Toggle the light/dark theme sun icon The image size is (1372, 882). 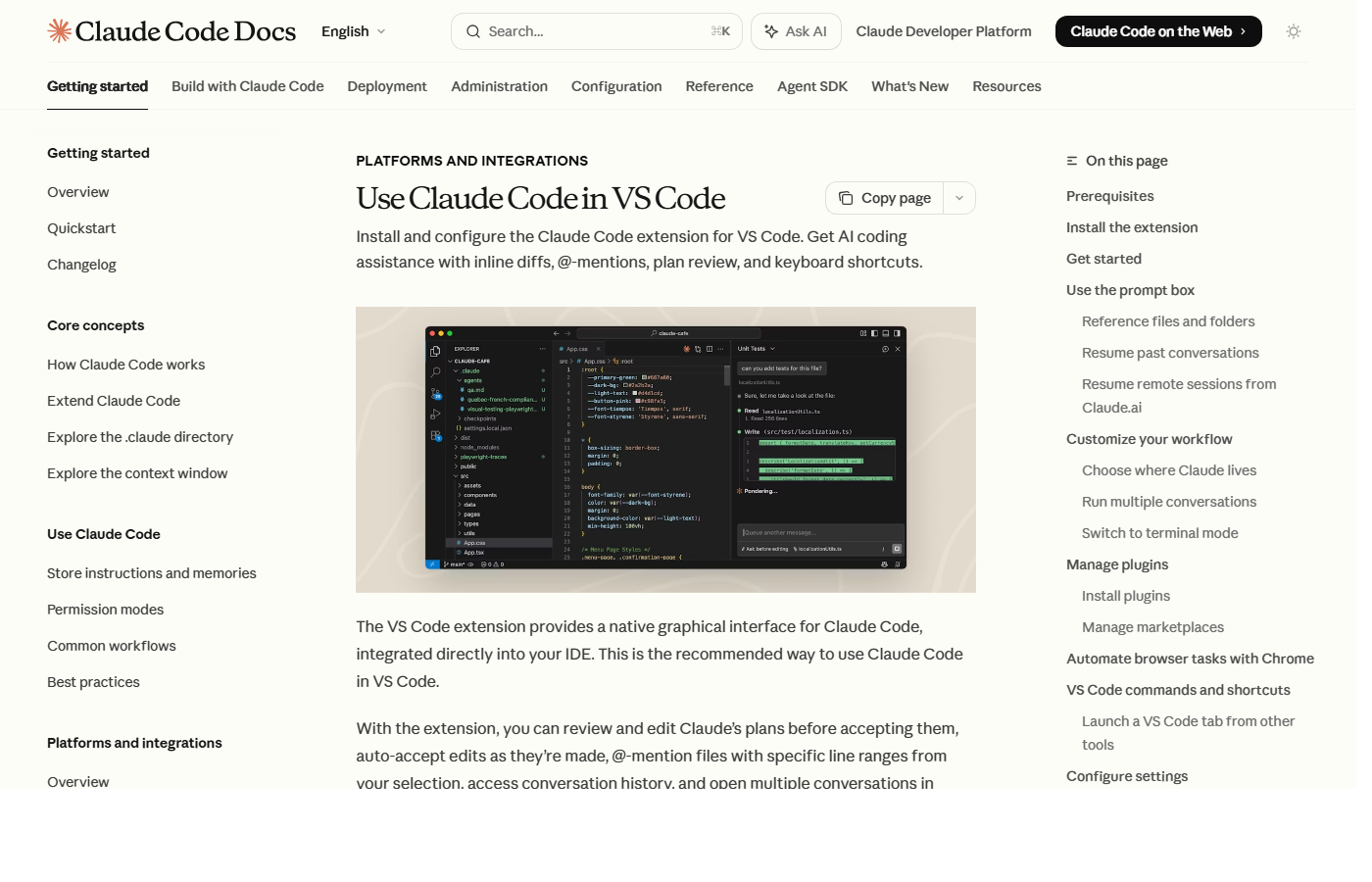click(1294, 31)
